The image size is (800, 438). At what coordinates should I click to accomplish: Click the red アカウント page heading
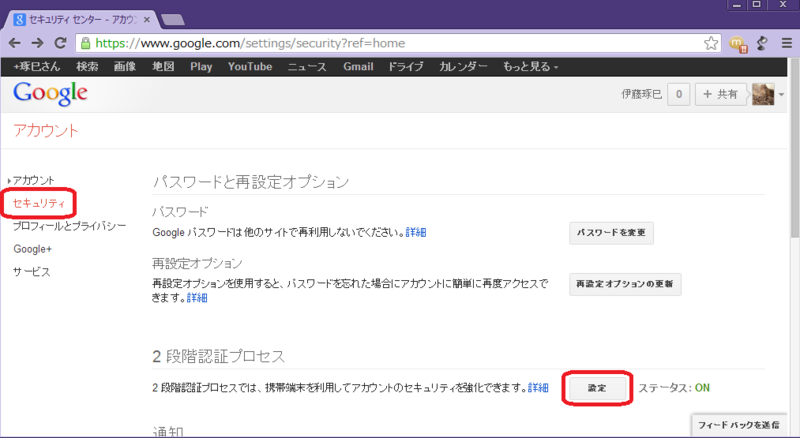46,131
